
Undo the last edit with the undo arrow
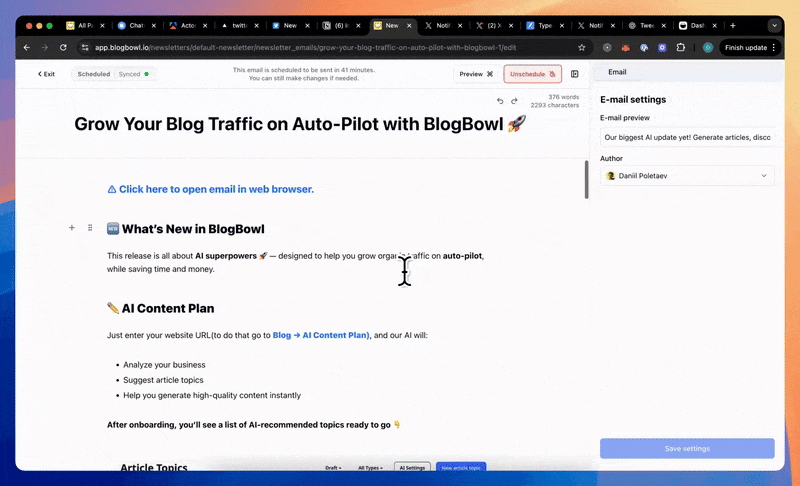click(x=500, y=101)
